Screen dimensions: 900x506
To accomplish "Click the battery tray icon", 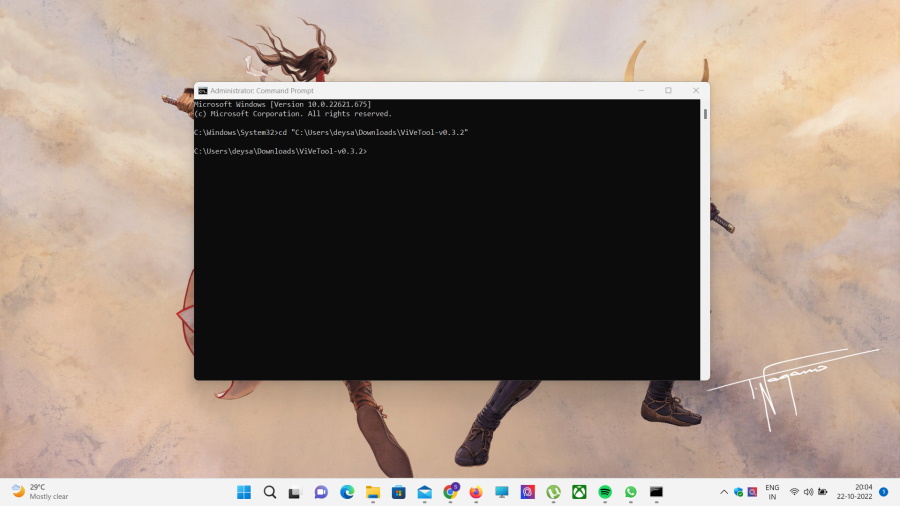I will pos(823,492).
